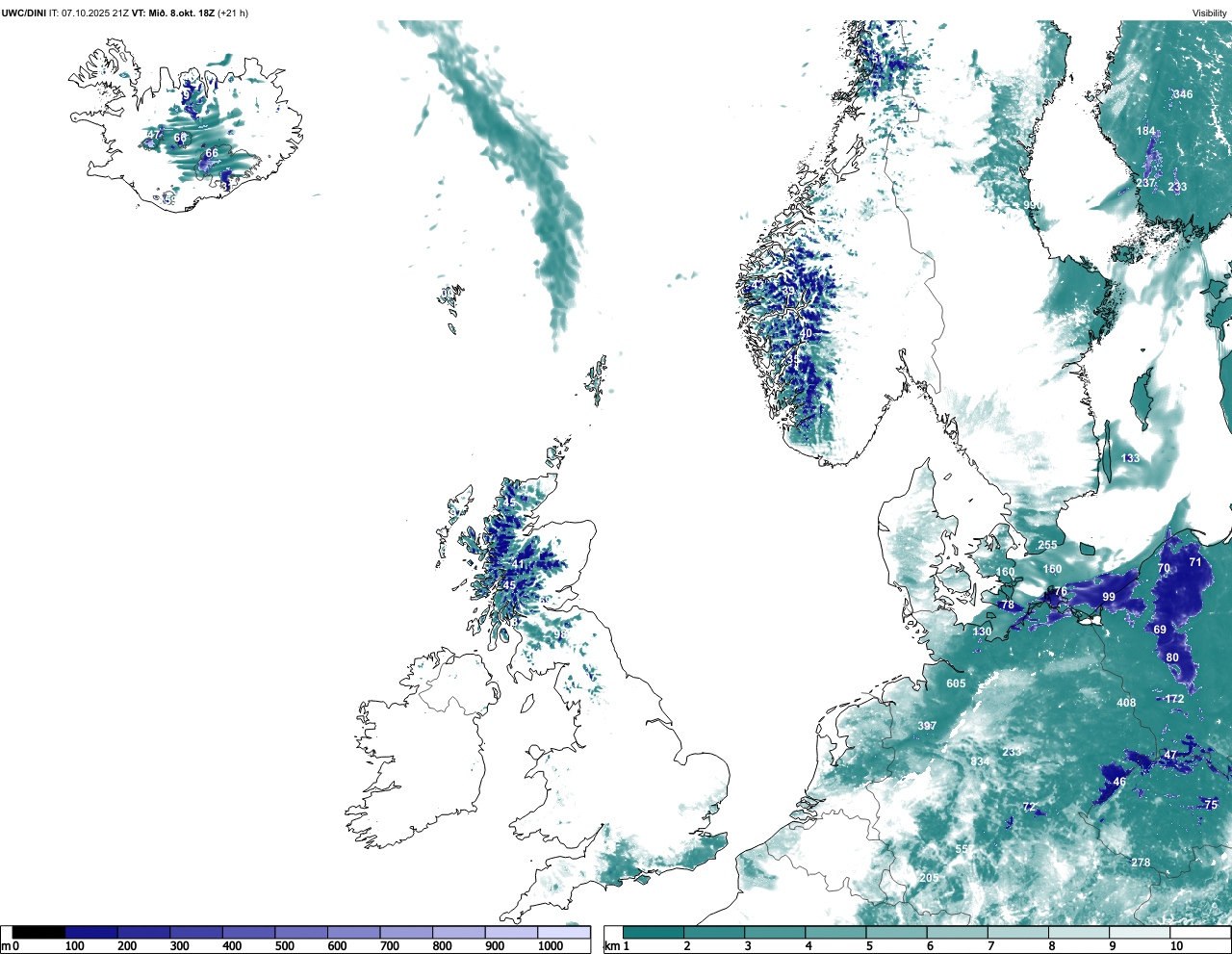1232x954 pixels.
Task: Click the 'Visibility' title label
Action: coord(1210,13)
